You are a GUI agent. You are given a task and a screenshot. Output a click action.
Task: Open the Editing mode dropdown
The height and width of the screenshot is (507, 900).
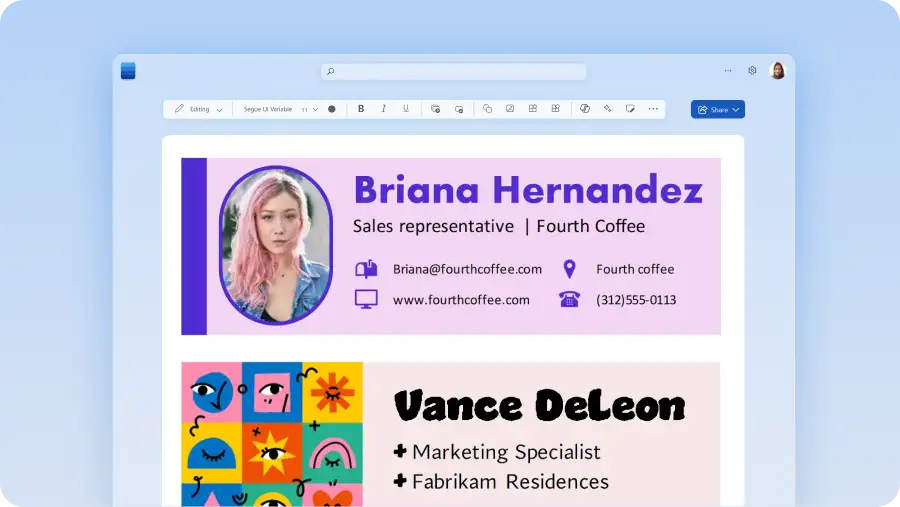point(199,109)
